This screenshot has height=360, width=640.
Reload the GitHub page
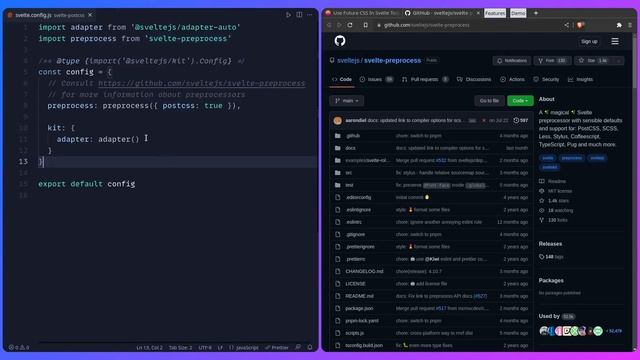coord(350,25)
